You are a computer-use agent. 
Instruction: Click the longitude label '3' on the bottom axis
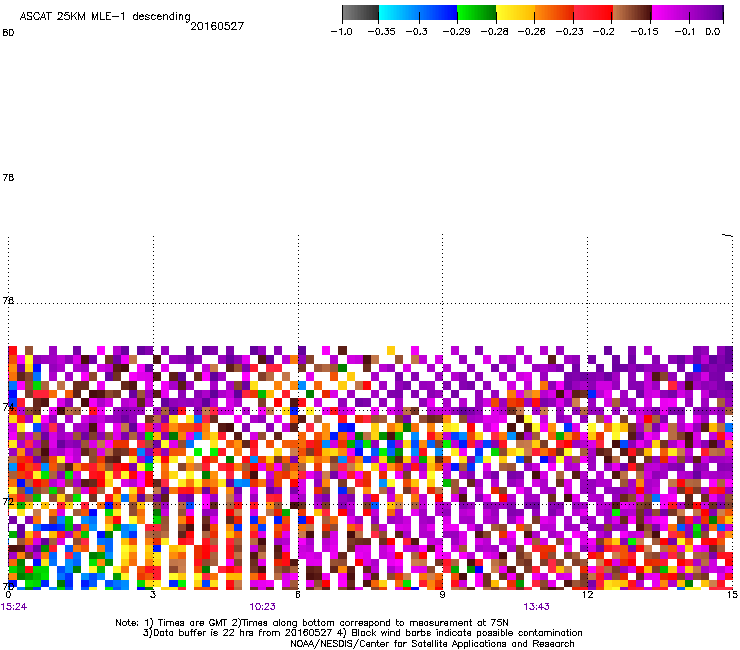click(x=153, y=595)
